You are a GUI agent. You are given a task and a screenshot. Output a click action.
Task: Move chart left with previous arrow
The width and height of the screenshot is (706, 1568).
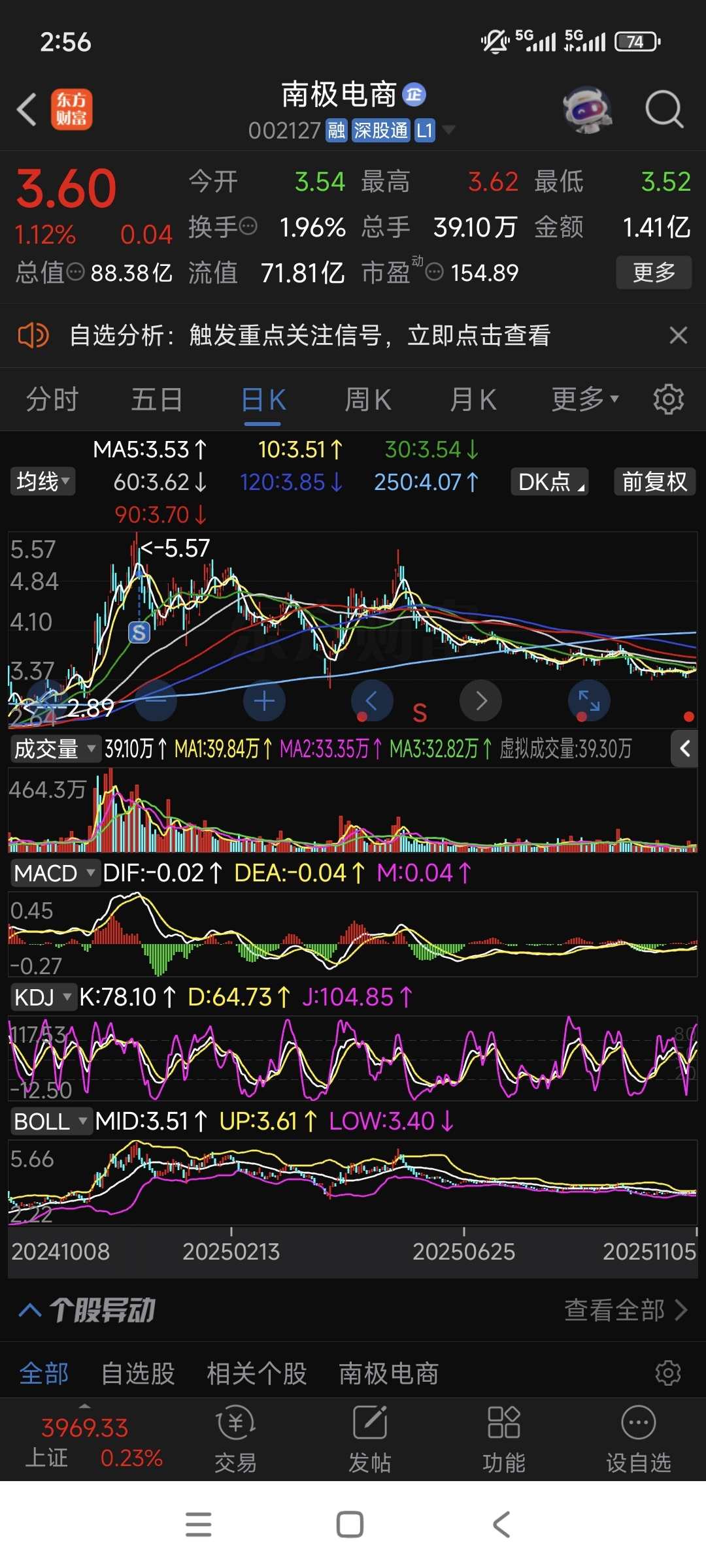click(372, 701)
